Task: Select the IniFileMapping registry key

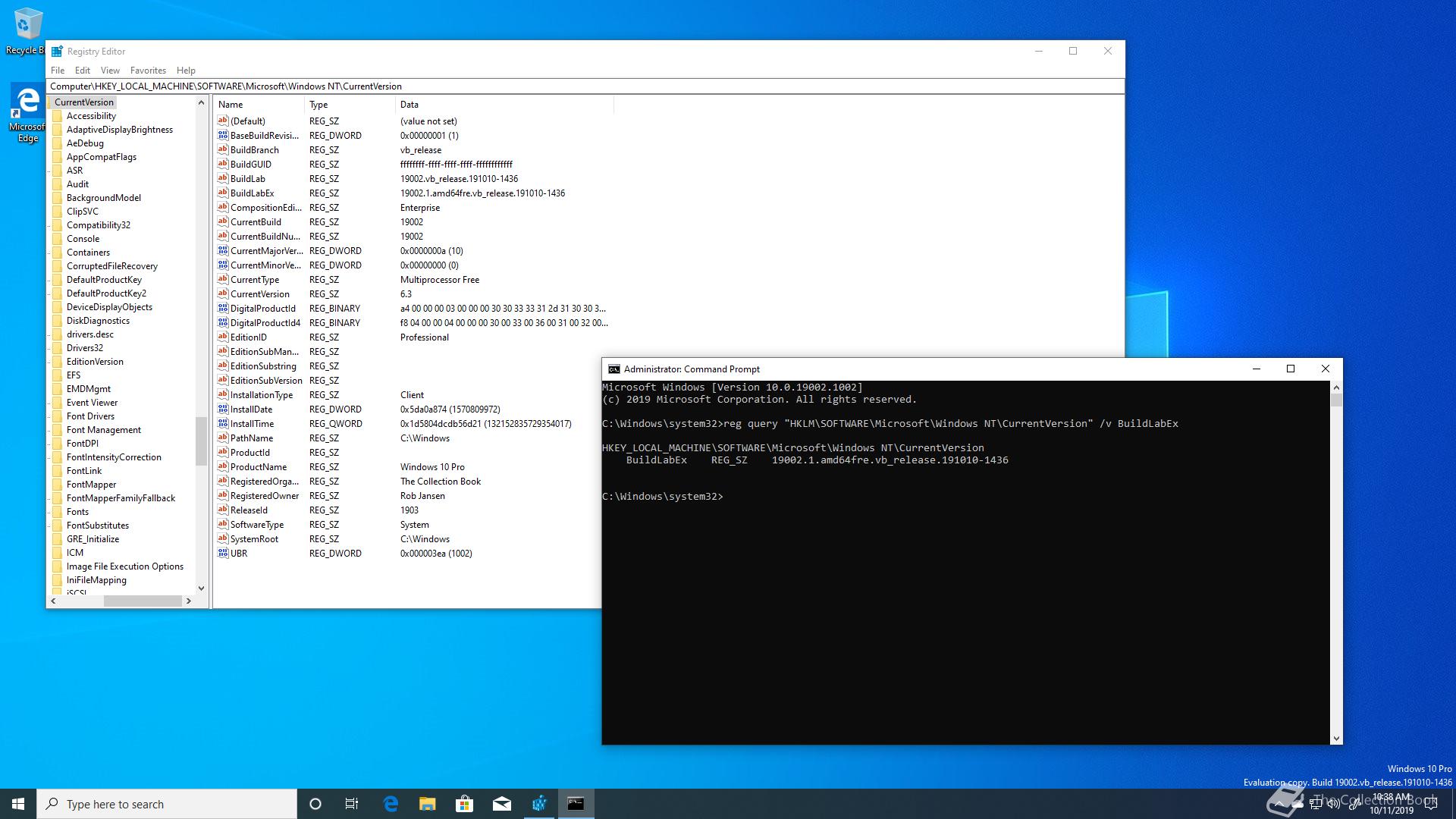Action: click(96, 580)
